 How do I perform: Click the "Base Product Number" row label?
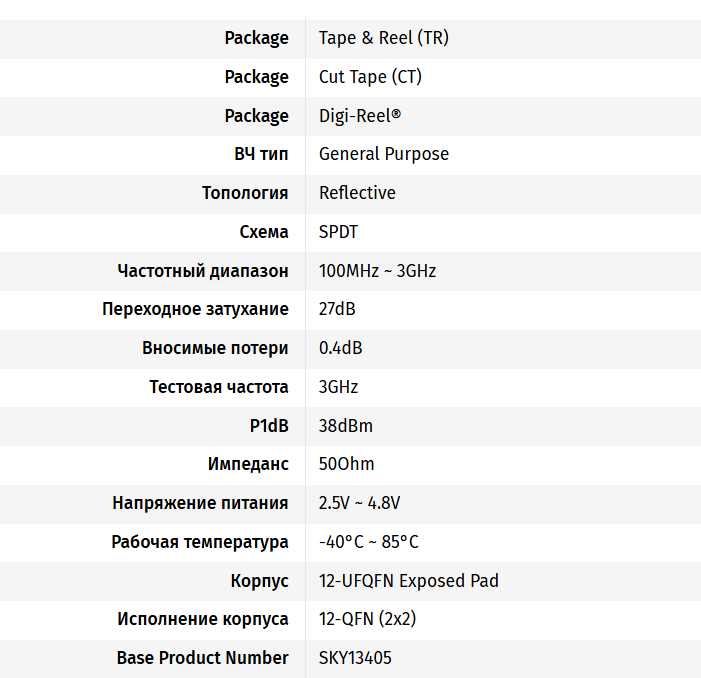(203, 658)
